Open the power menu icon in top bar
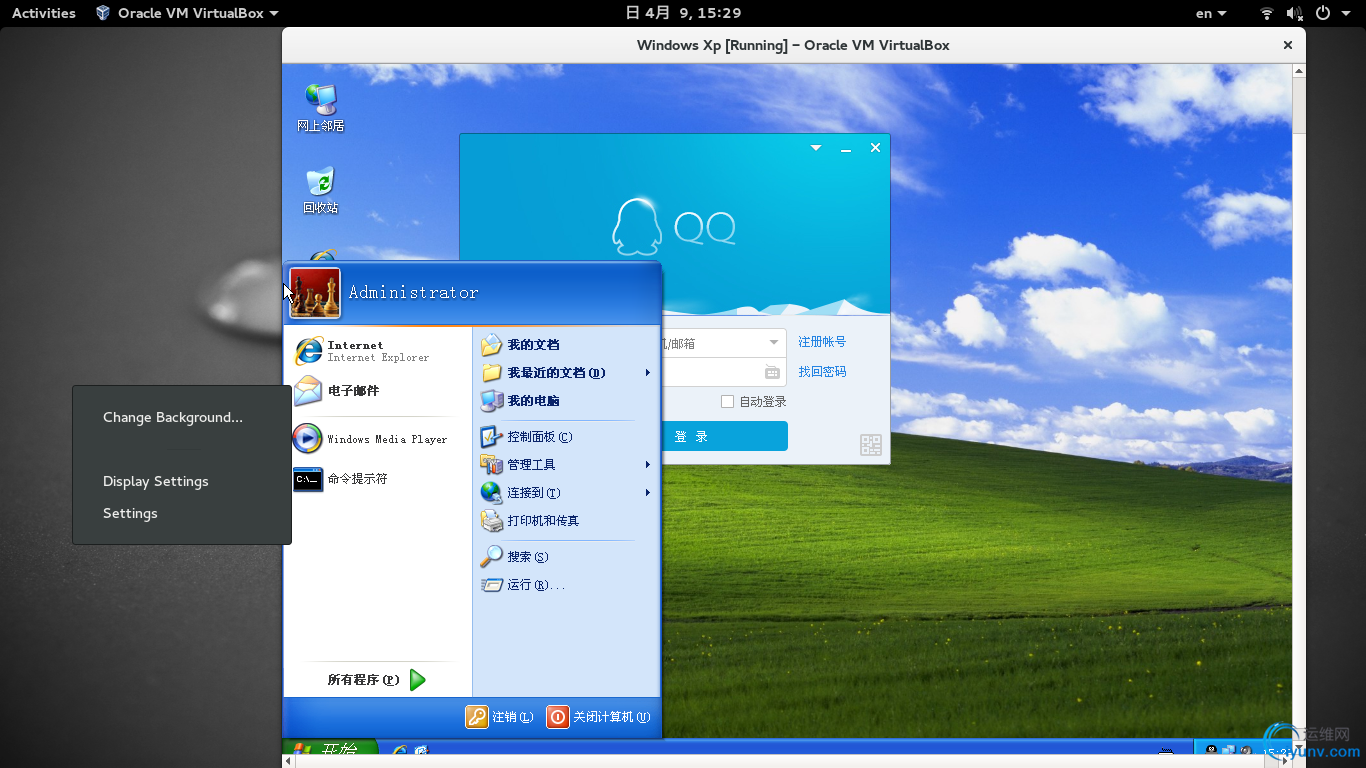Viewport: 1366px width, 768px height. pos(1323,13)
